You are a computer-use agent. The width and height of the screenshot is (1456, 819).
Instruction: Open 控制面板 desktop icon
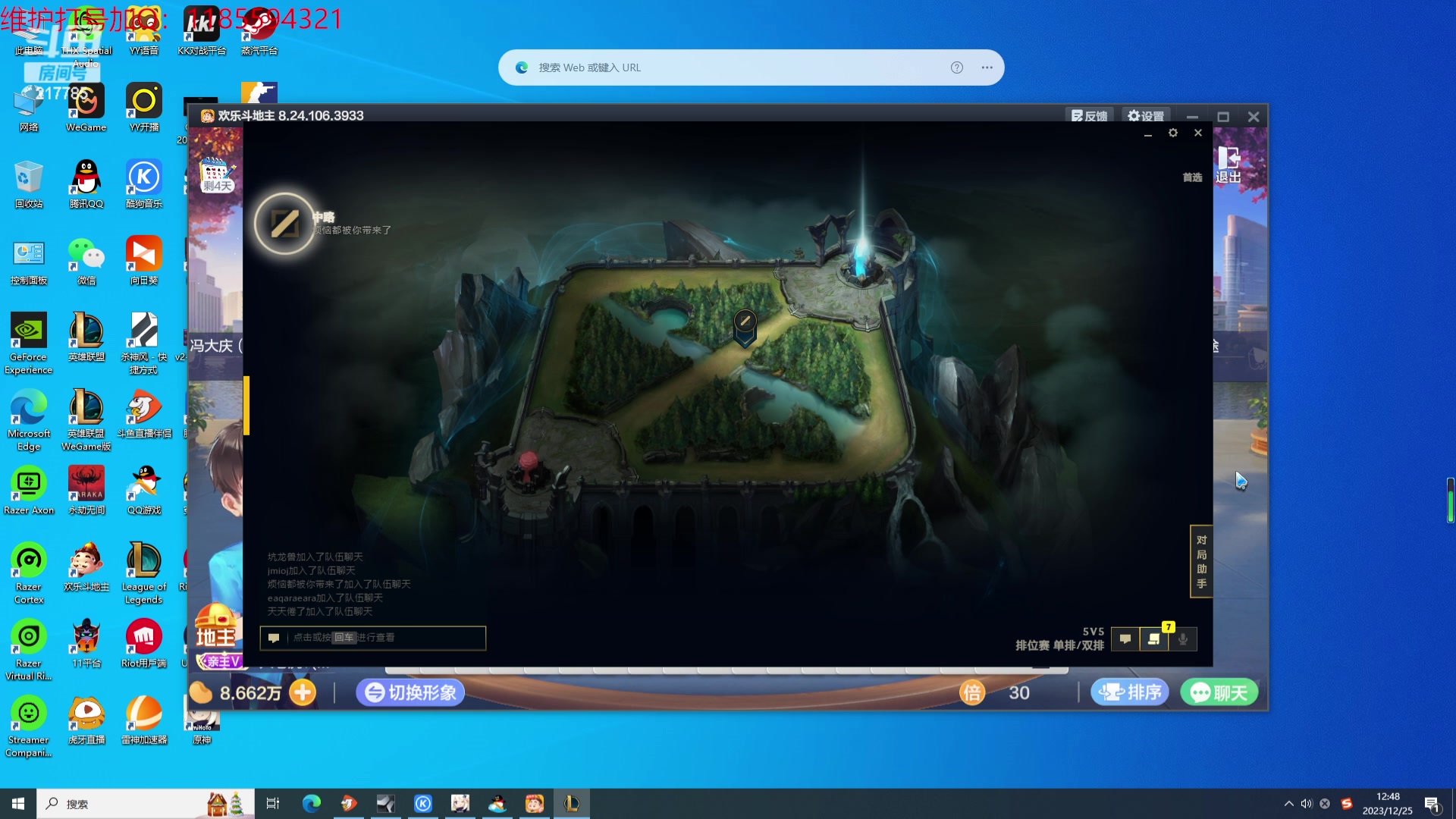click(x=29, y=261)
